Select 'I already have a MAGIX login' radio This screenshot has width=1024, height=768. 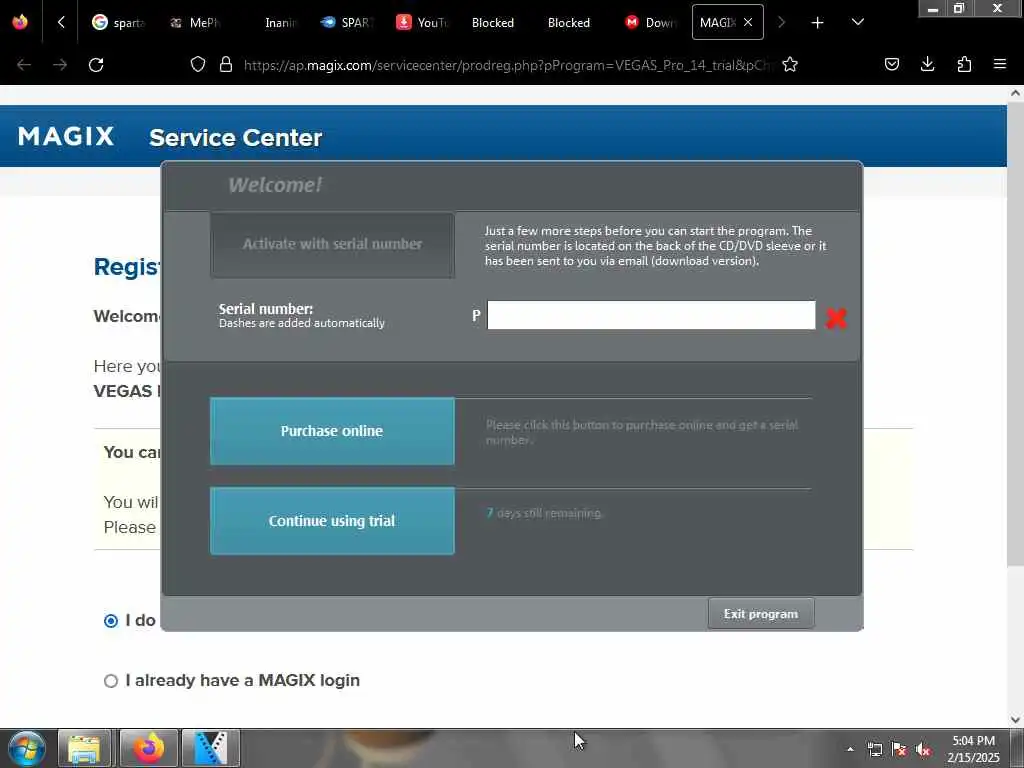(x=111, y=681)
